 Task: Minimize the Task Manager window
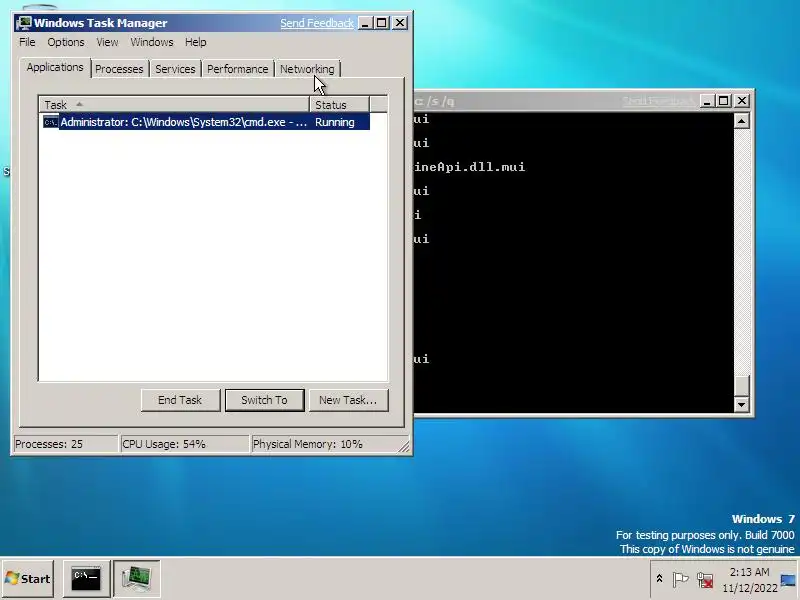(365, 23)
